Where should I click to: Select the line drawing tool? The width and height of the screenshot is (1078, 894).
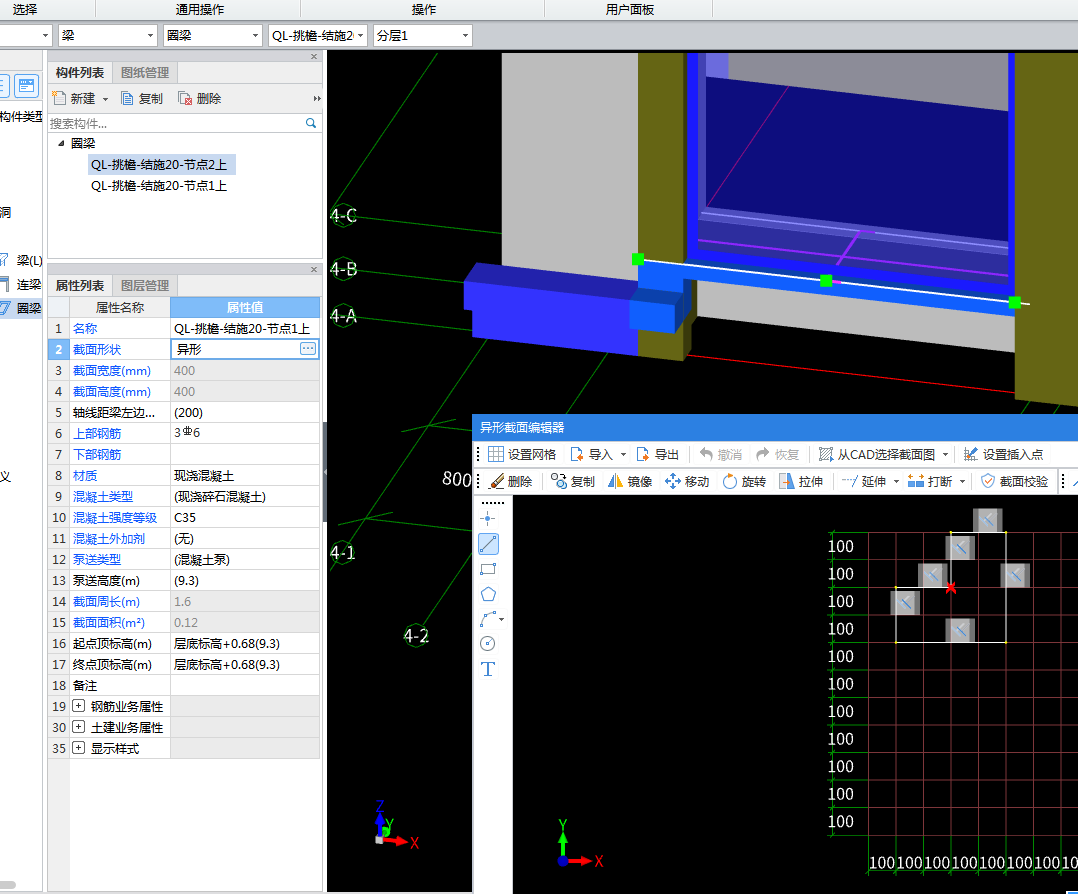488,544
